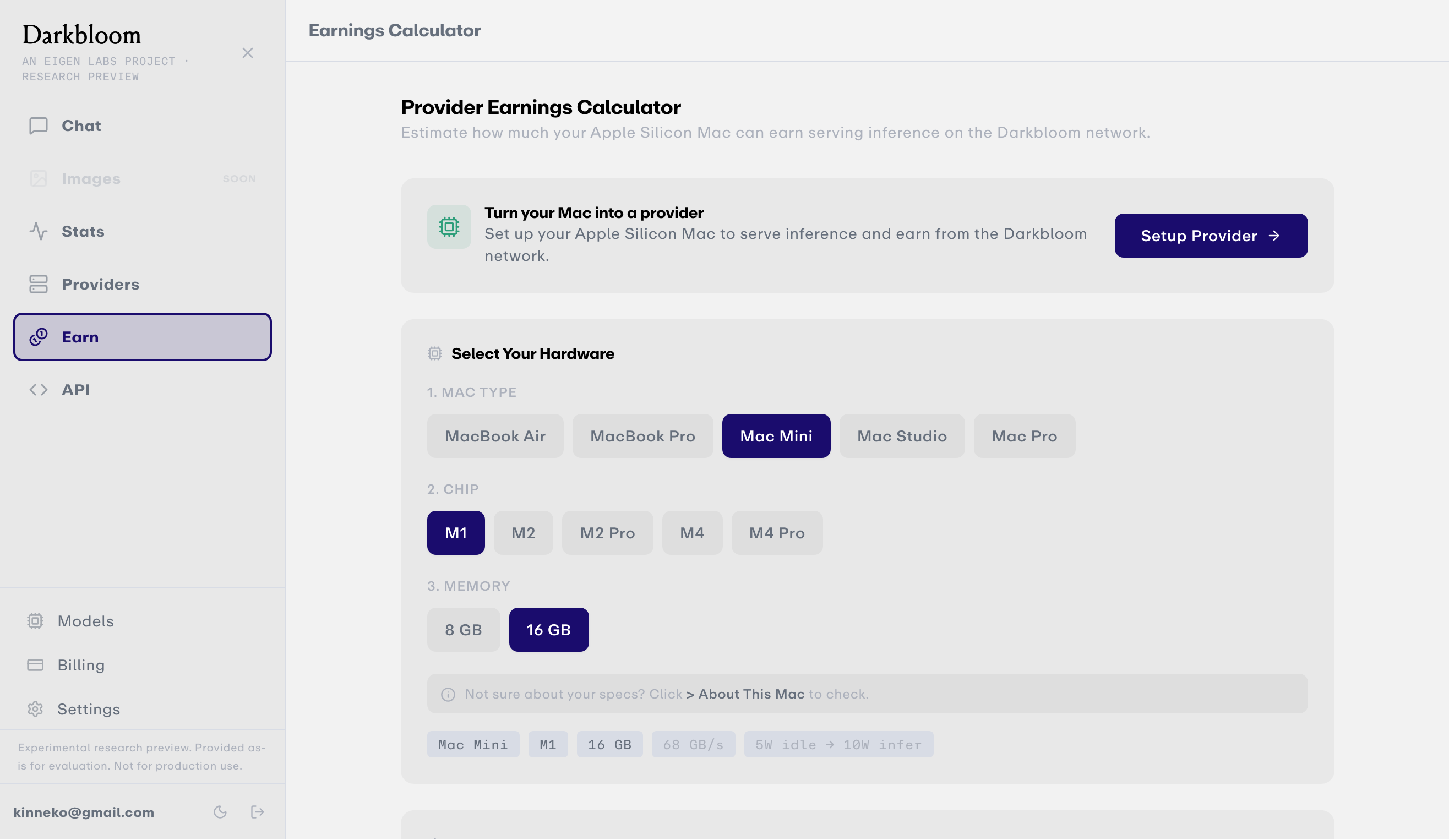1449x840 pixels.
Task: Click the API code brackets icon
Action: pyautogui.click(x=39, y=390)
